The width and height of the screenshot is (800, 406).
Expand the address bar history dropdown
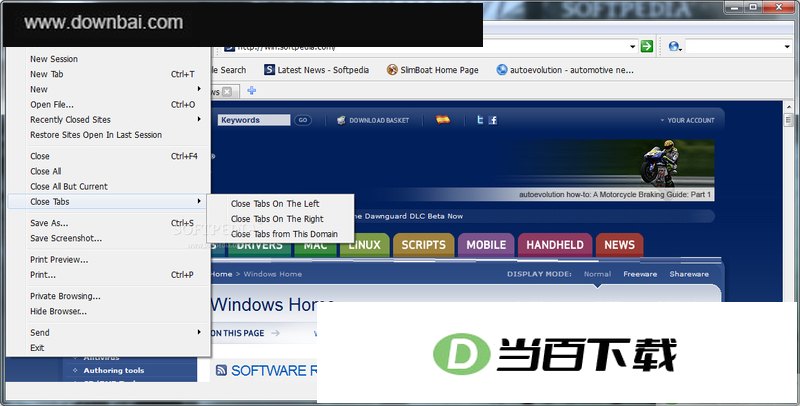(x=633, y=46)
